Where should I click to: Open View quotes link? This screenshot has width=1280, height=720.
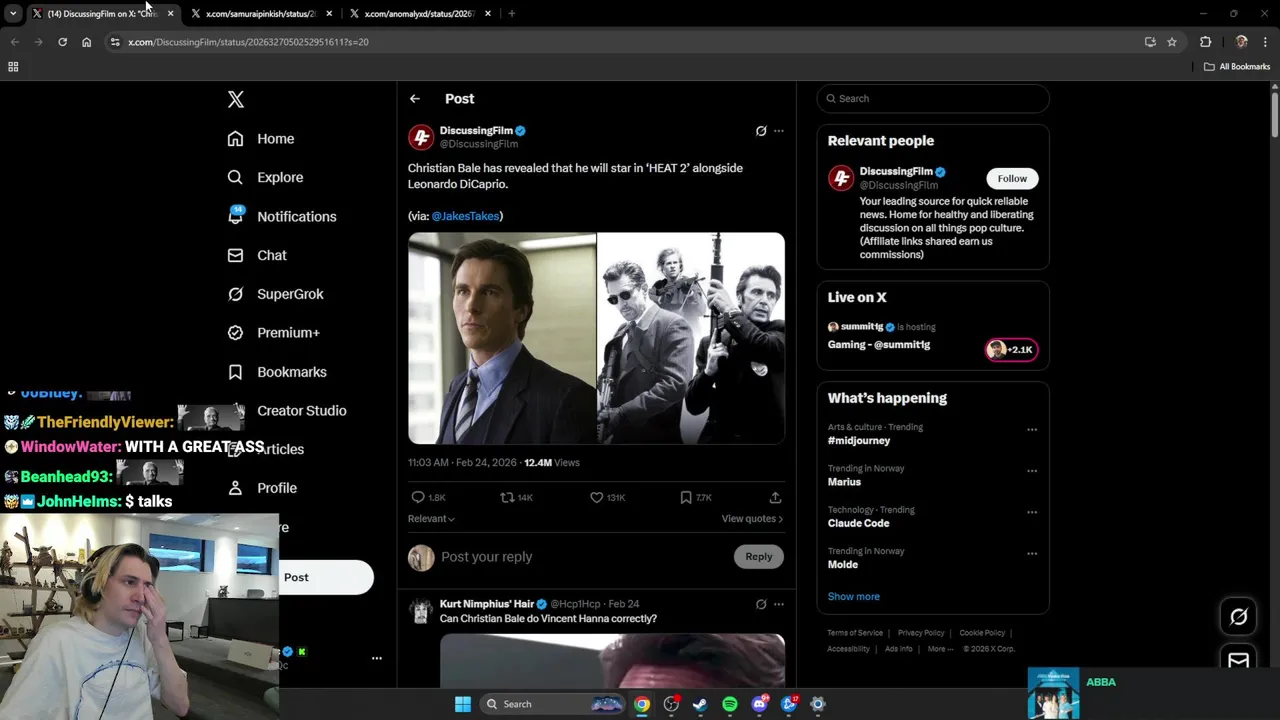(752, 519)
